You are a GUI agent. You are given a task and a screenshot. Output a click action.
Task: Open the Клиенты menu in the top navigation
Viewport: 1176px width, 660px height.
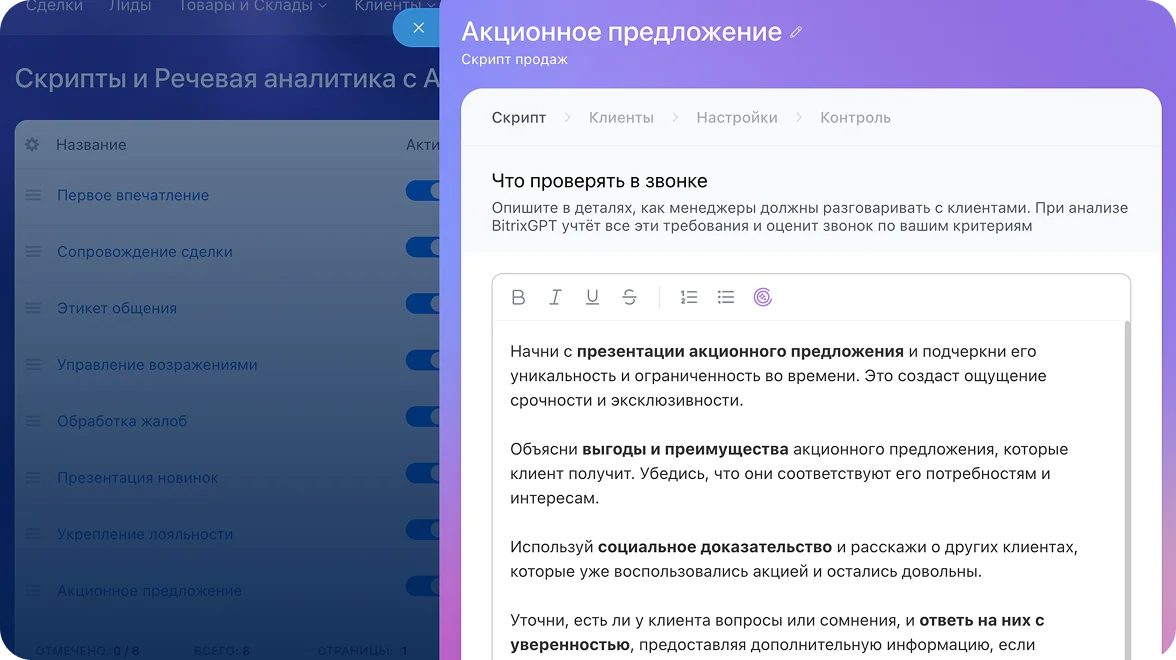click(x=395, y=6)
